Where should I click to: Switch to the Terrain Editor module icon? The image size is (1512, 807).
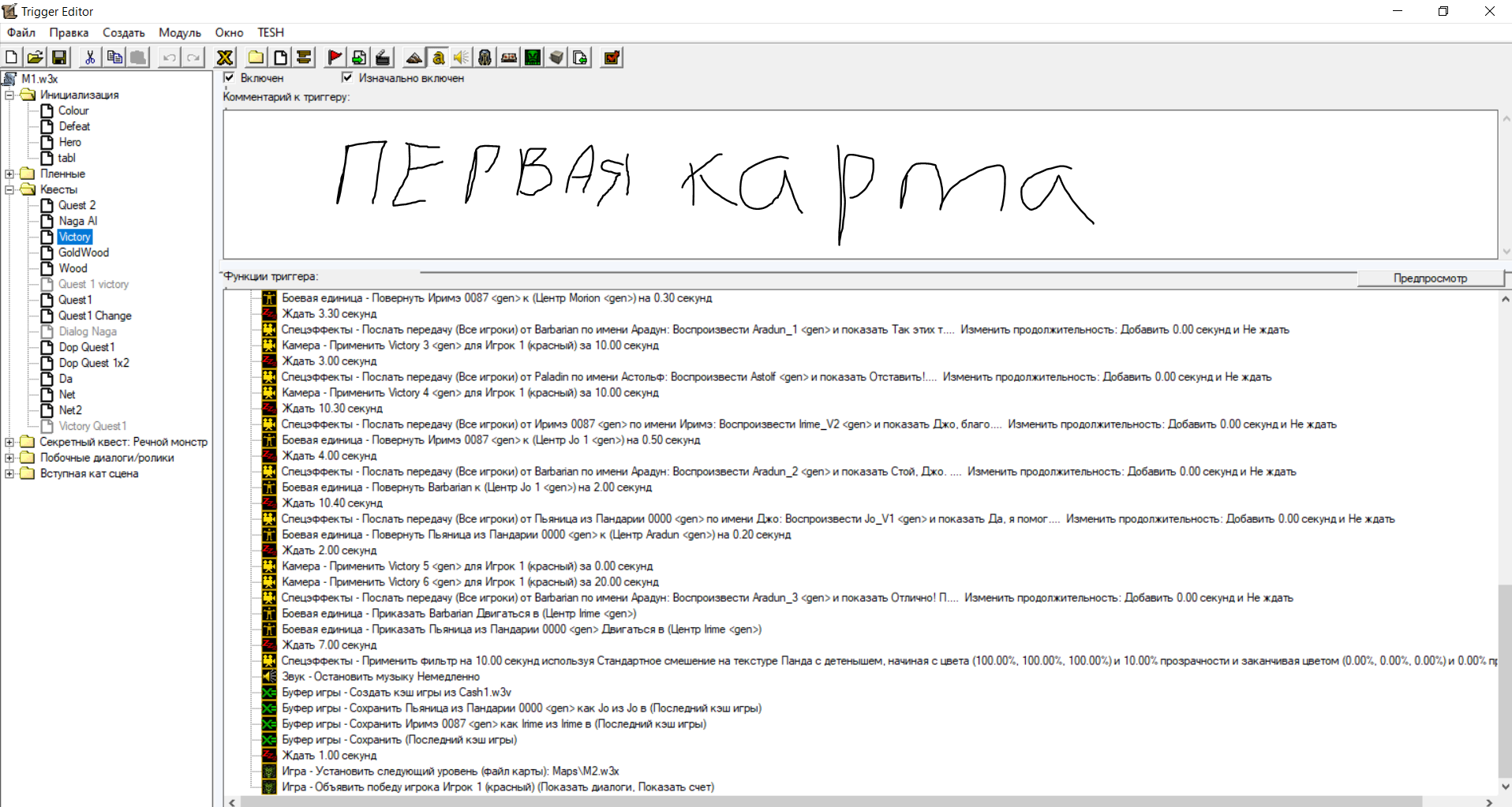(x=414, y=58)
